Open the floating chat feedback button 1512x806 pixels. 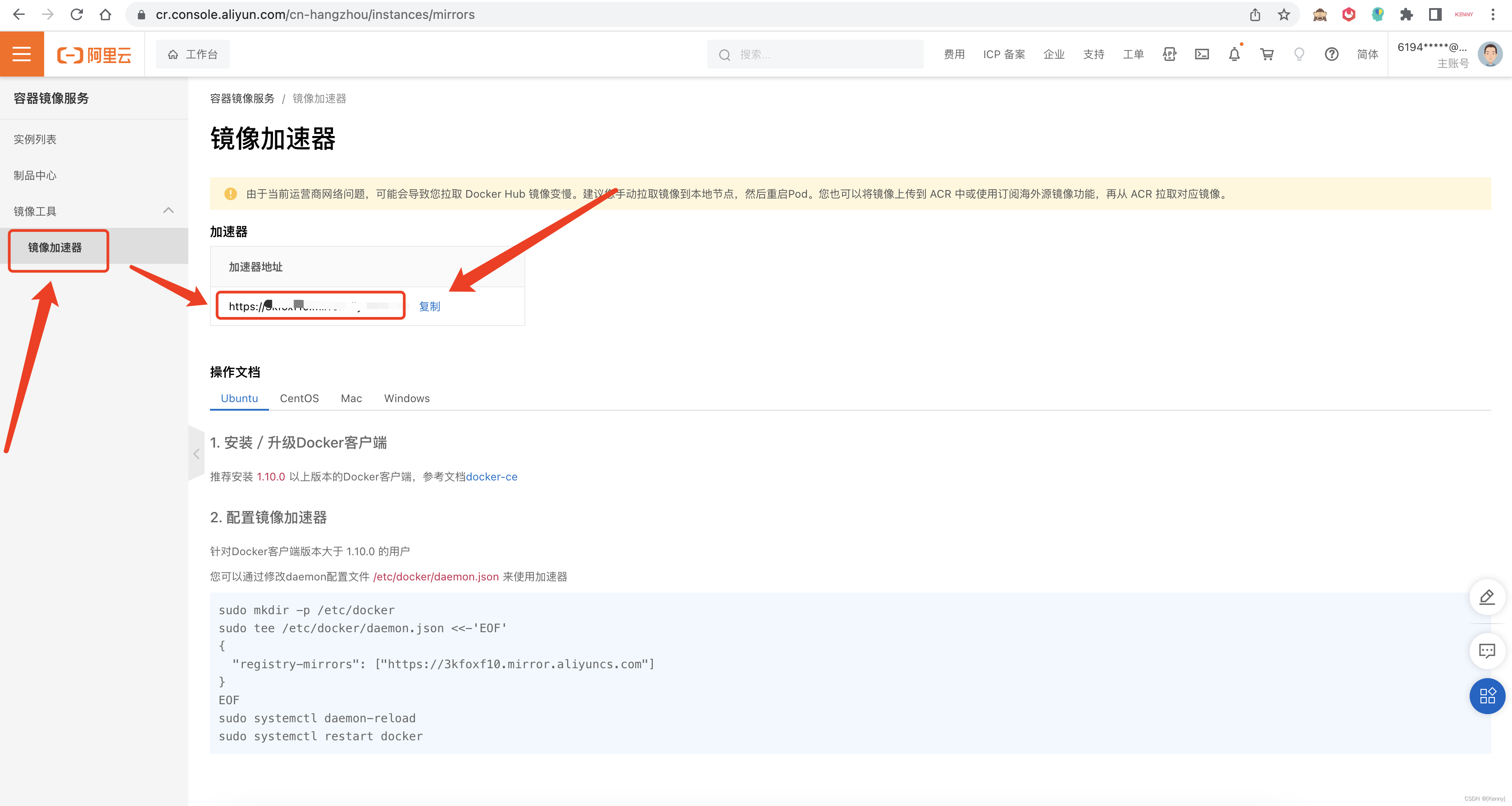(1487, 651)
